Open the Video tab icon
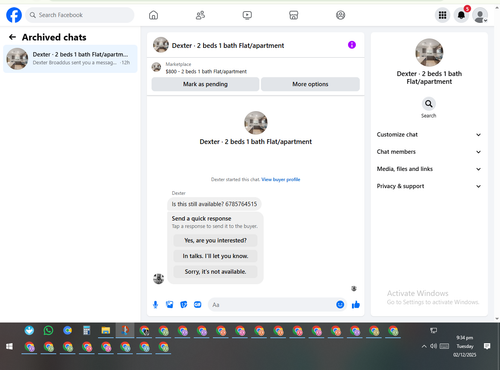 247,15
